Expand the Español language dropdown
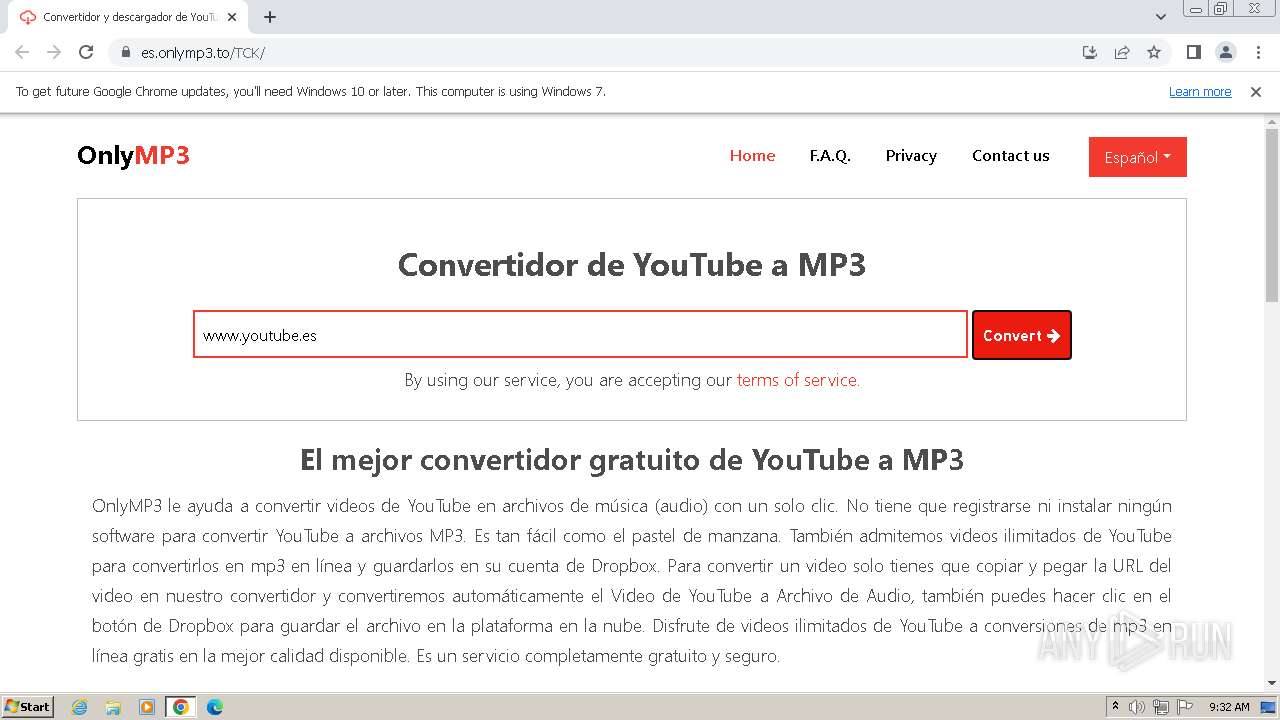This screenshot has width=1280, height=720. (x=1138, y=157)
